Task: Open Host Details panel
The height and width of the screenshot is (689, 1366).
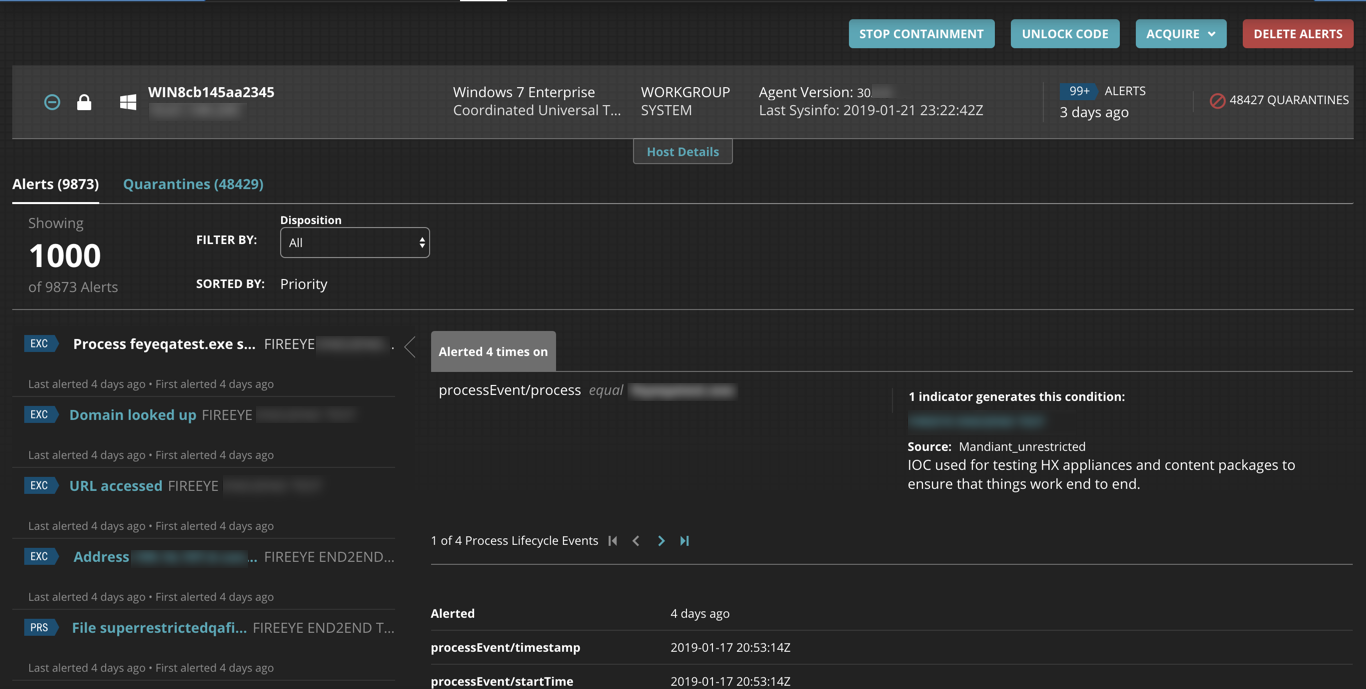Action: pyautogui.click(x=683, y=151)
